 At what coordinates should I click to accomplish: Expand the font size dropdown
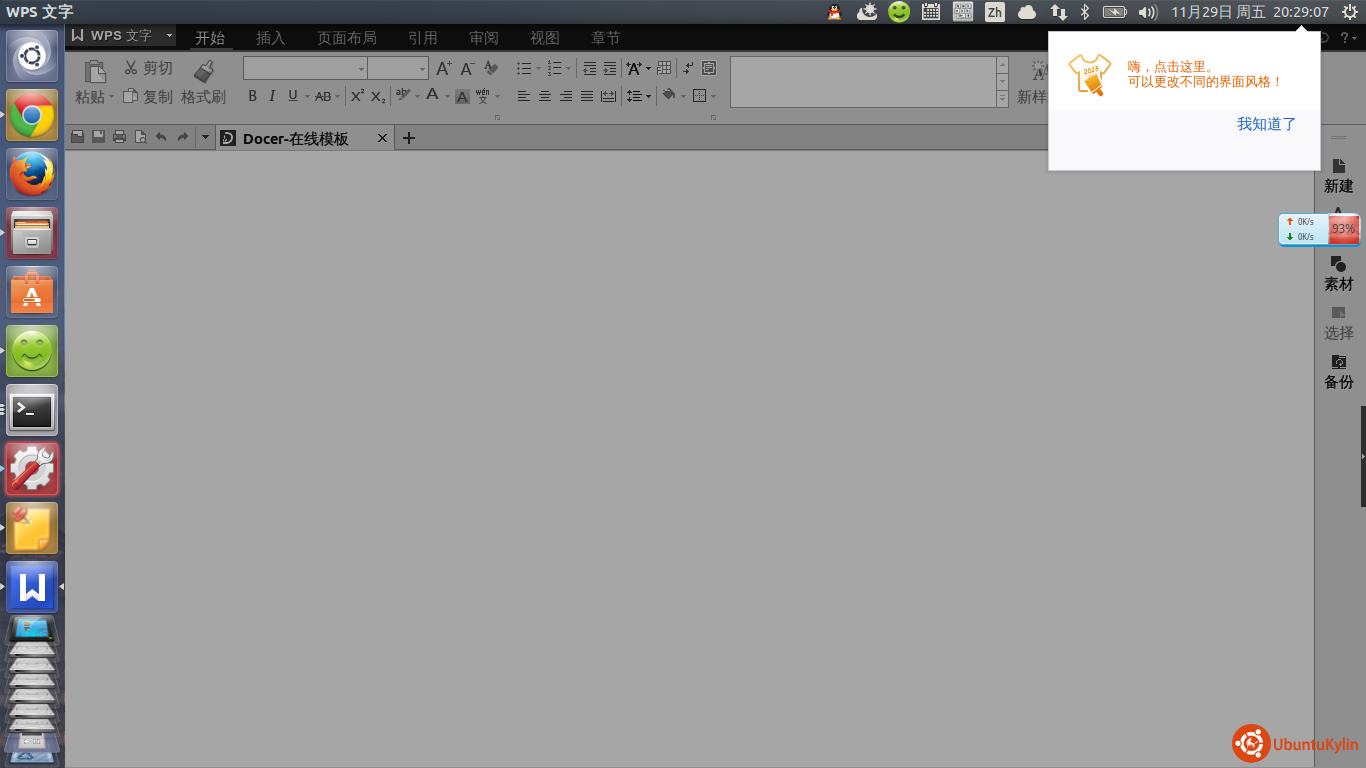(422, 69)
